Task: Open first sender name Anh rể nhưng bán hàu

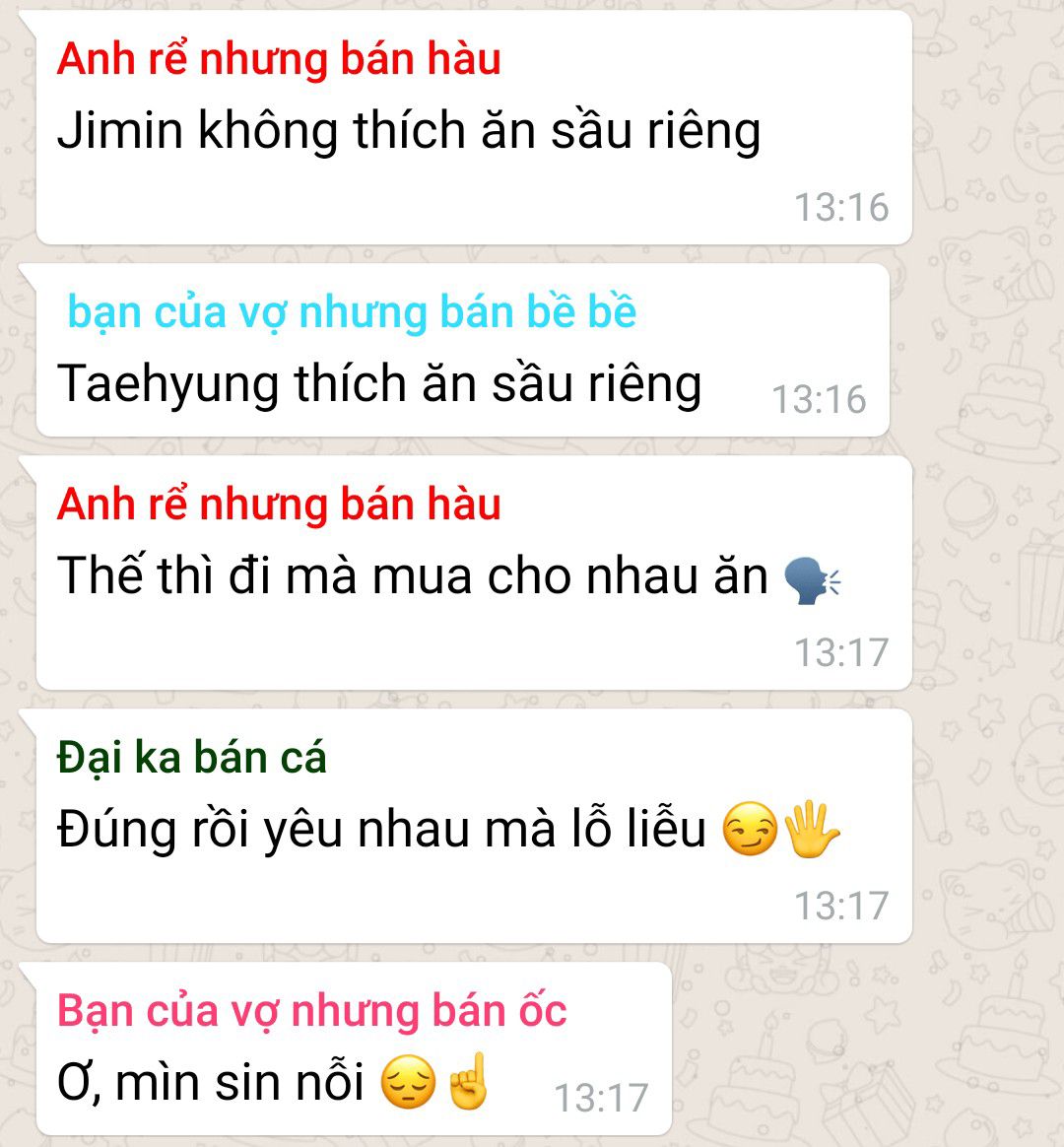Action: [x=279, y=58]
